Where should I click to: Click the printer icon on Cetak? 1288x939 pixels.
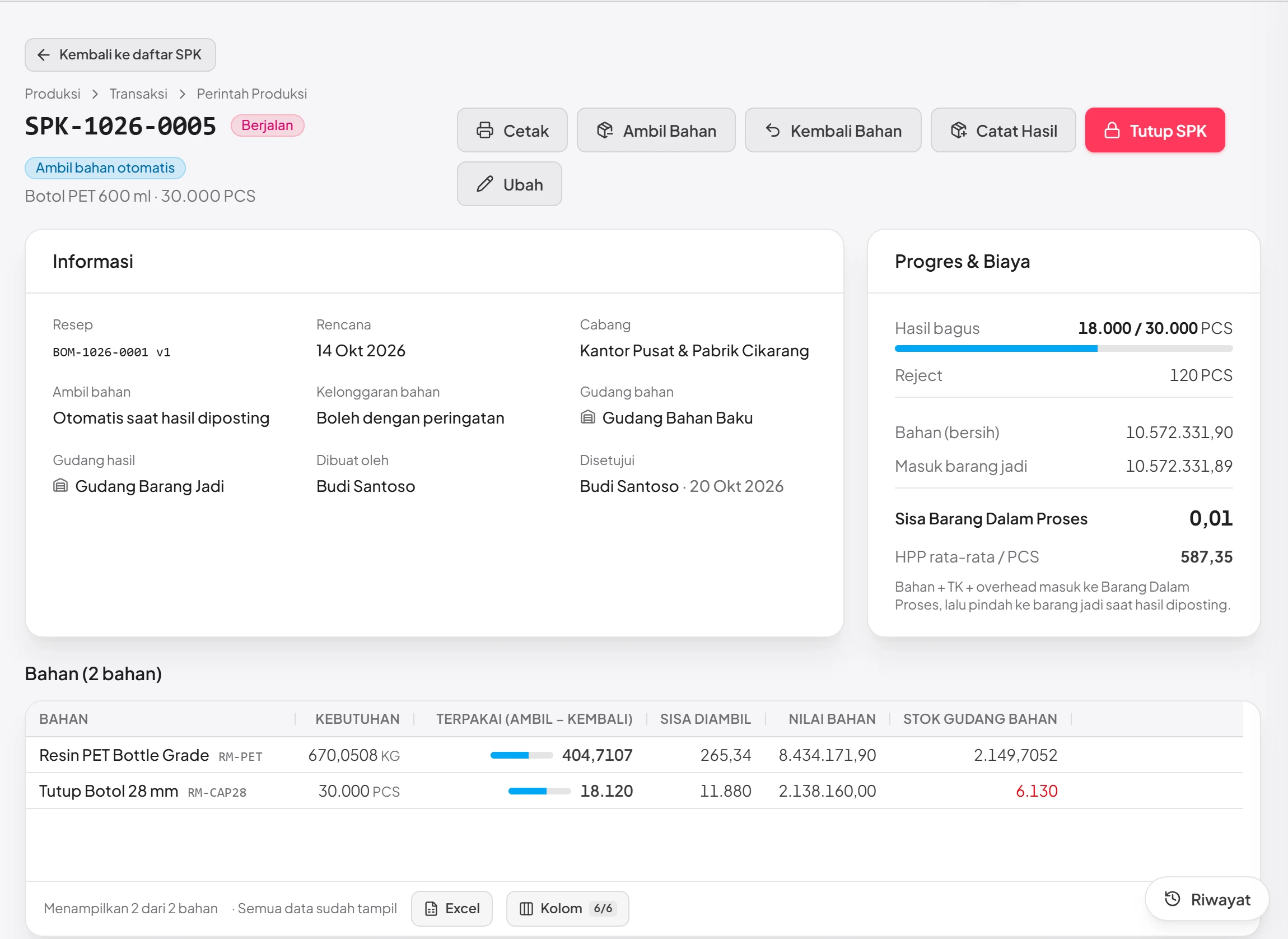point(484,130)
